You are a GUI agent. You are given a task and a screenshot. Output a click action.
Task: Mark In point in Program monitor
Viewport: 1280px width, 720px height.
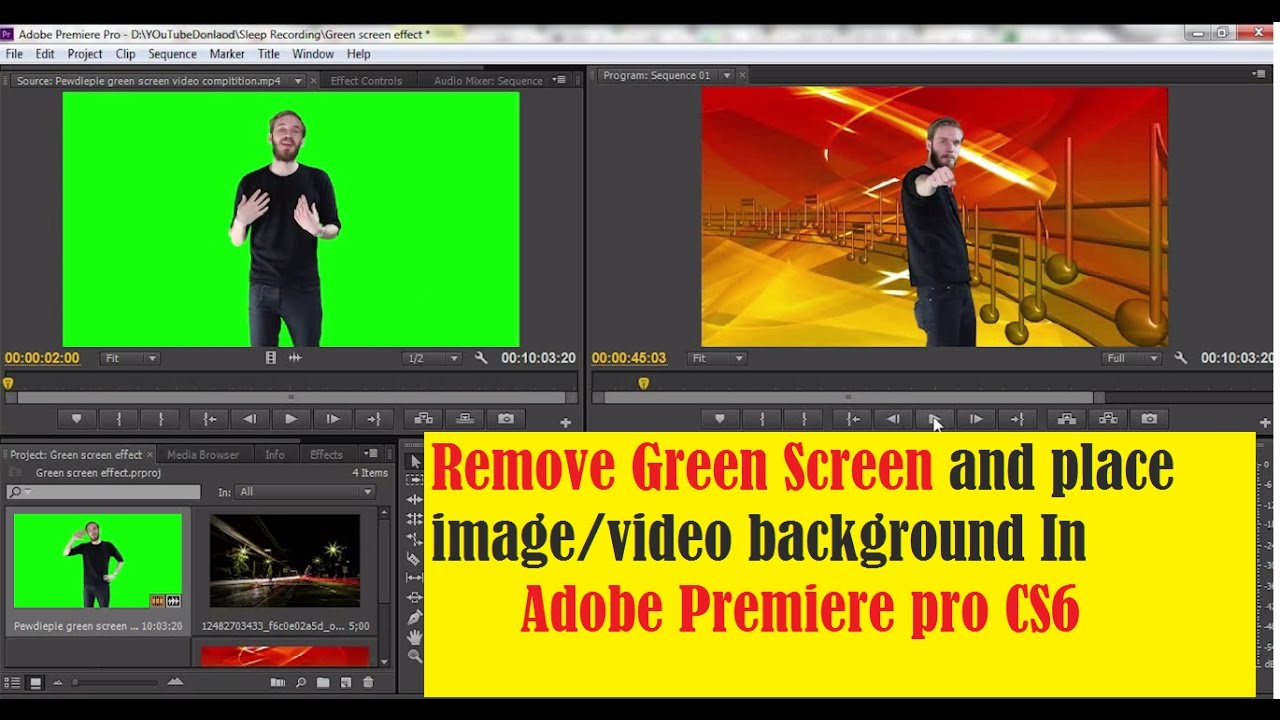[762, 419]
